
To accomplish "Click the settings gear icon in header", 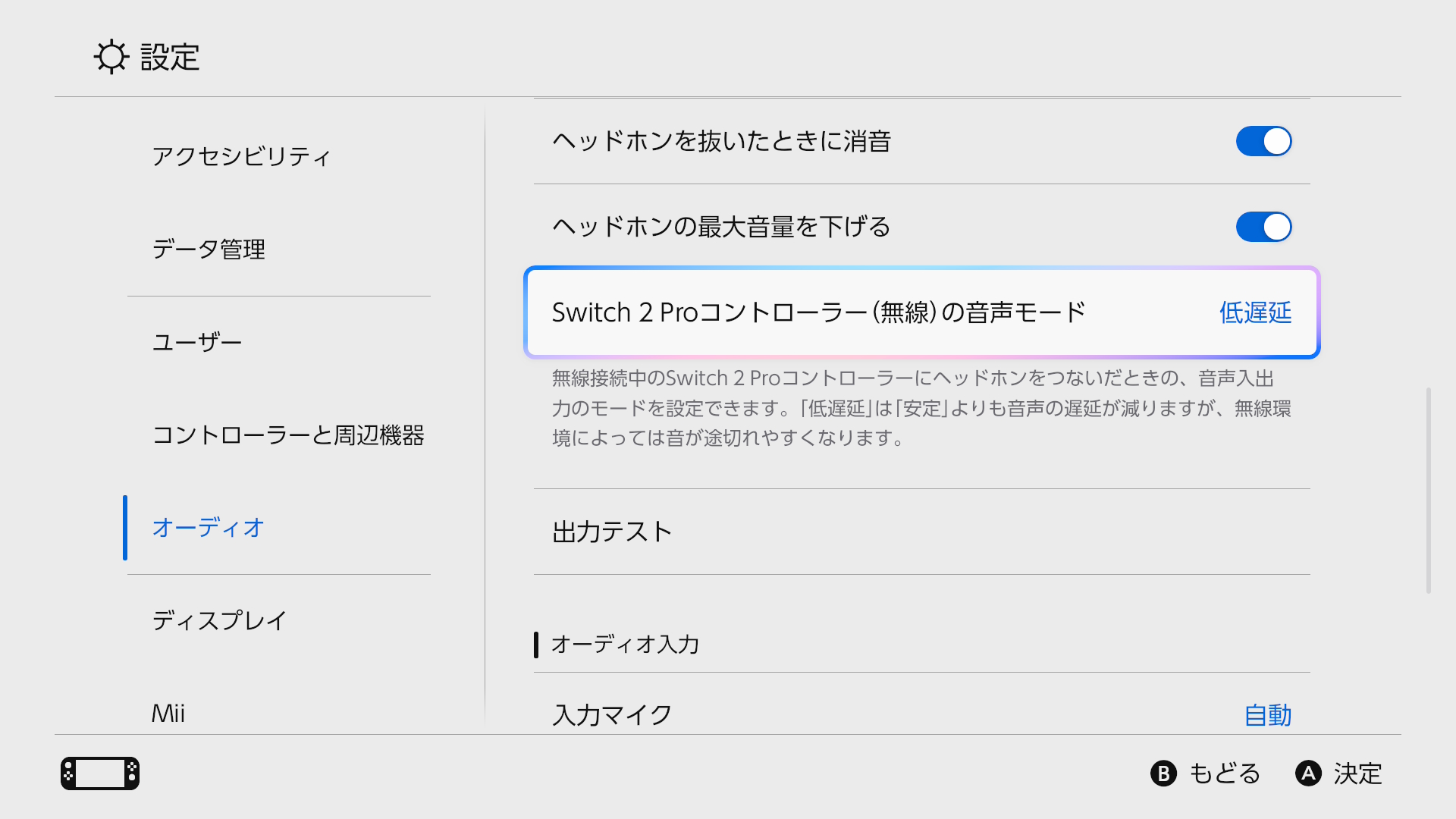I will [x=111, y=57].
